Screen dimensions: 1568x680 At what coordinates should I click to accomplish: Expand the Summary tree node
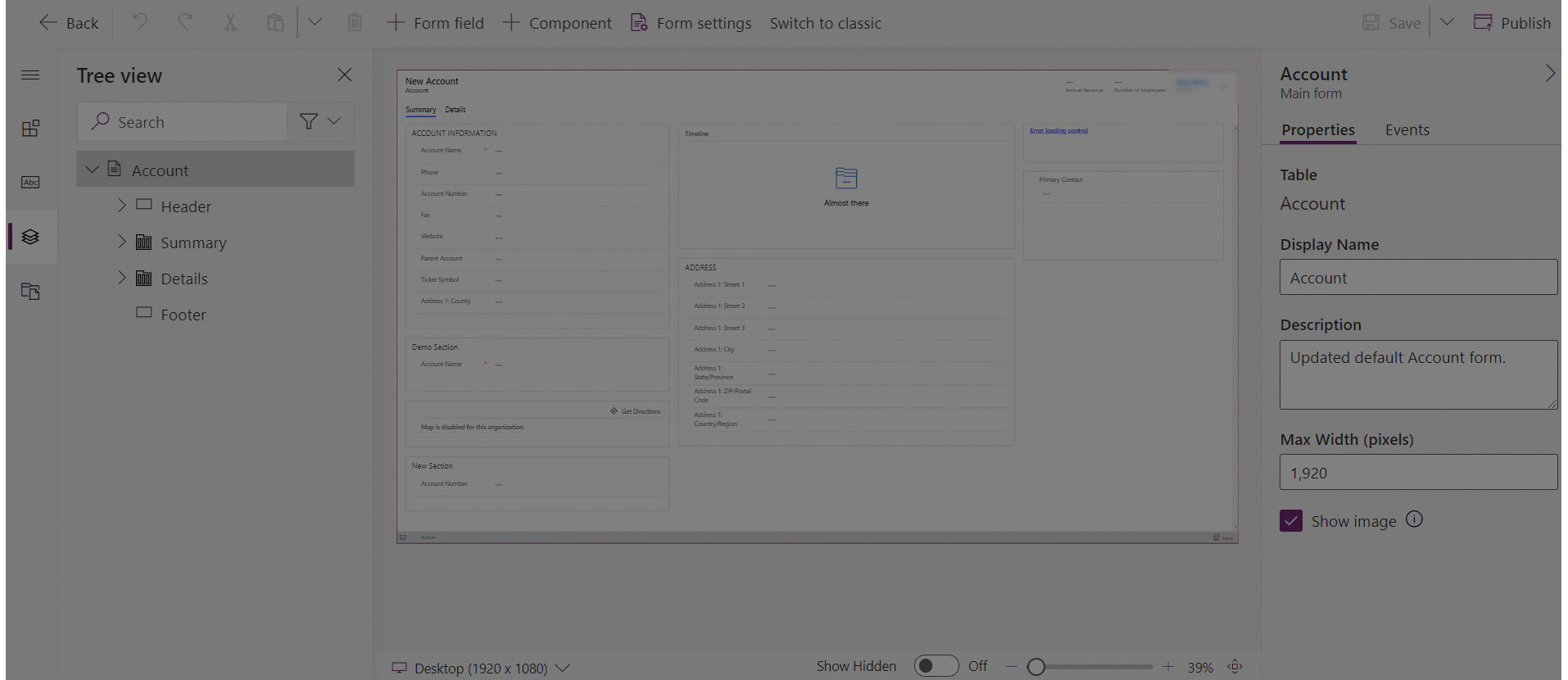121,242
